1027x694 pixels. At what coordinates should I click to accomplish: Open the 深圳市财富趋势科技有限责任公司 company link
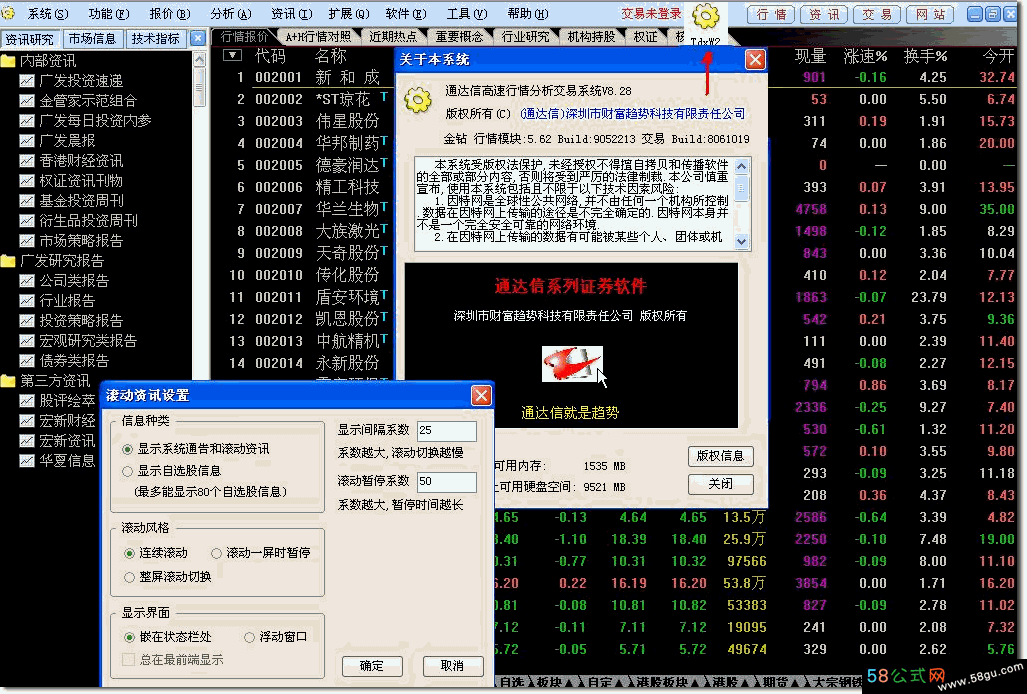click(x=633, y=113)
